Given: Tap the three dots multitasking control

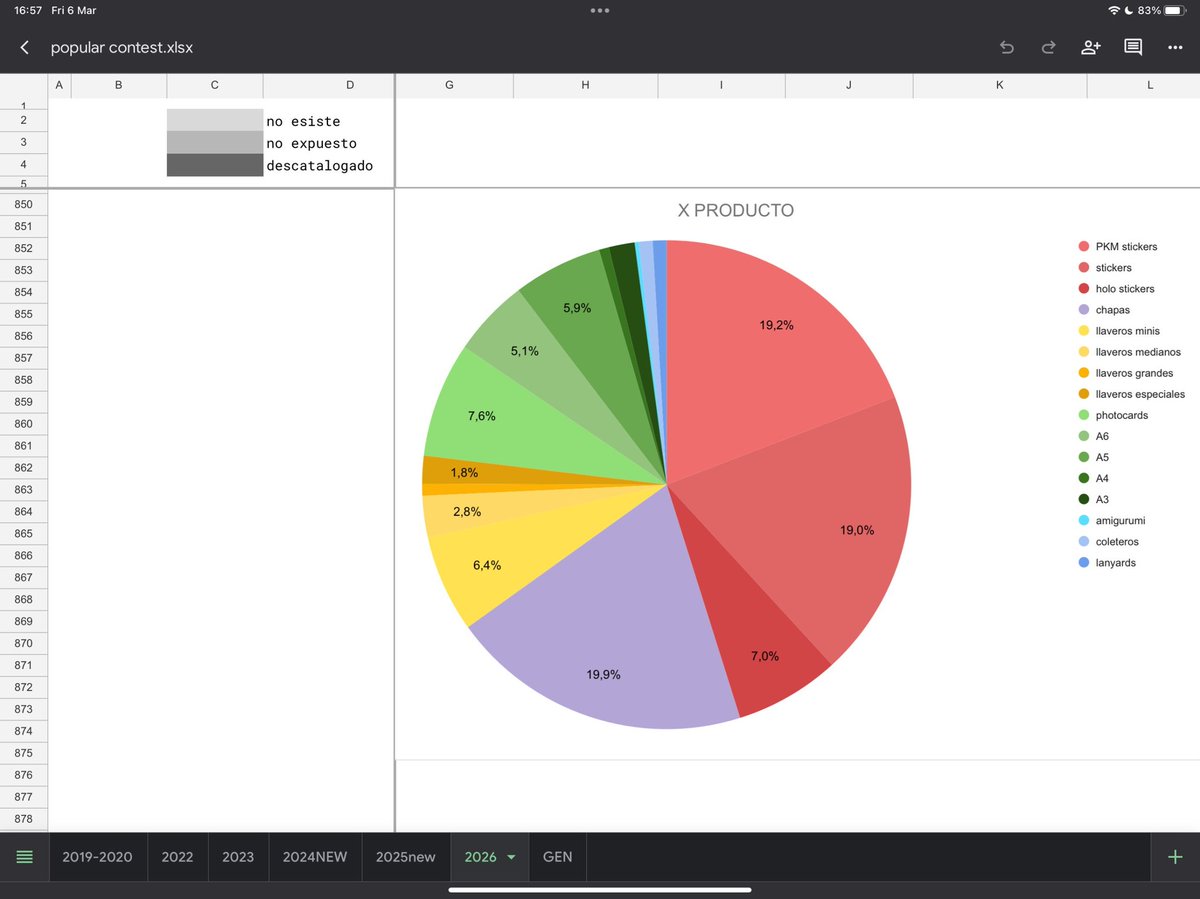Looking at the screenshot, I should tap(600, 10).
